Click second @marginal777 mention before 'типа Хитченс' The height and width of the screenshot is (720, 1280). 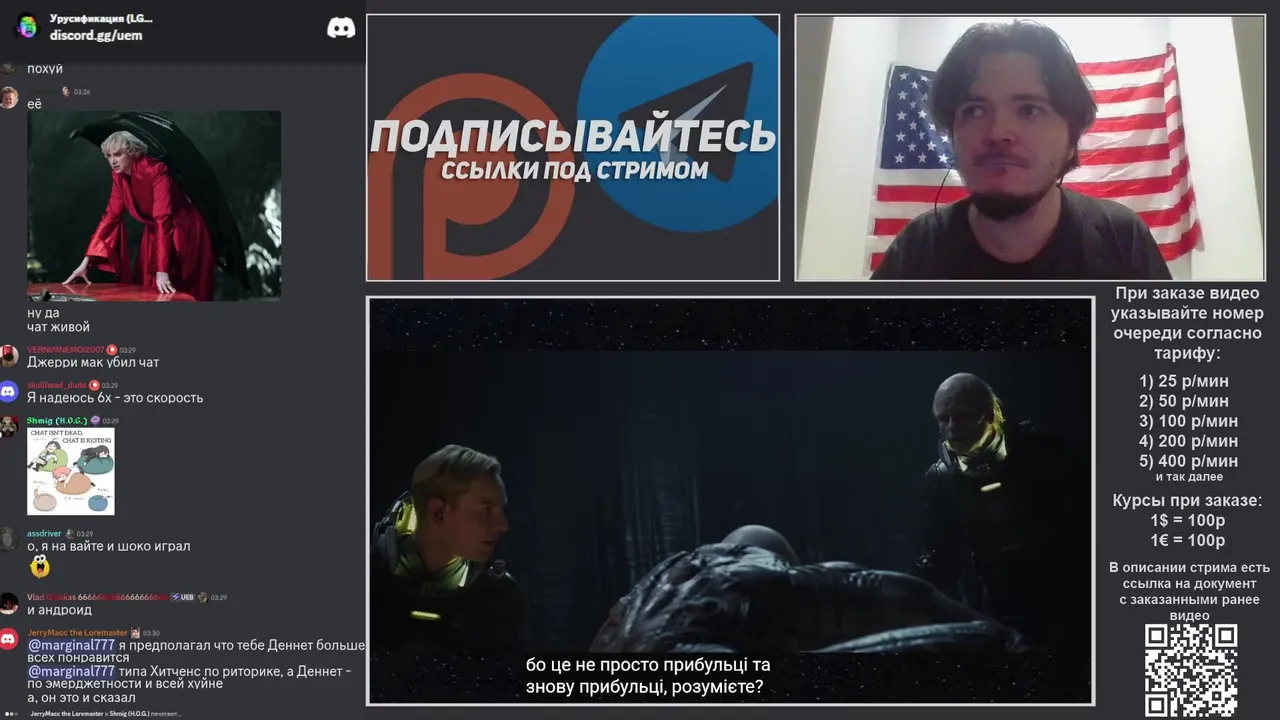[x=71, y=671]
